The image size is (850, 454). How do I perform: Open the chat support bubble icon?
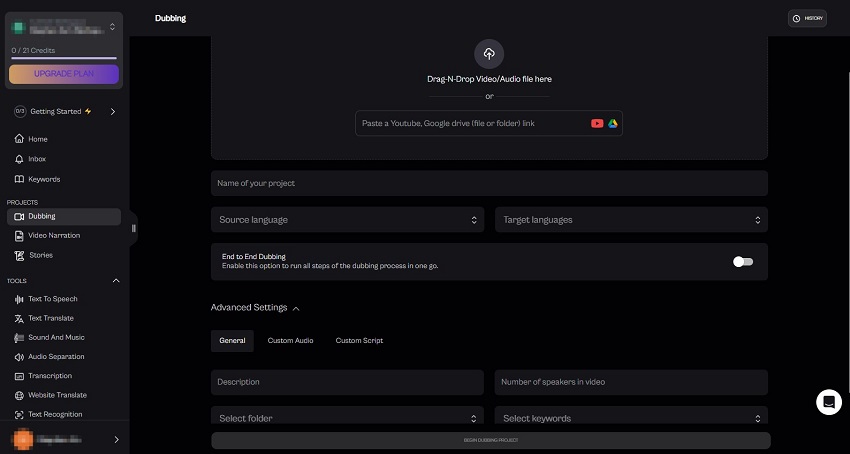click(x=828, y=402)
